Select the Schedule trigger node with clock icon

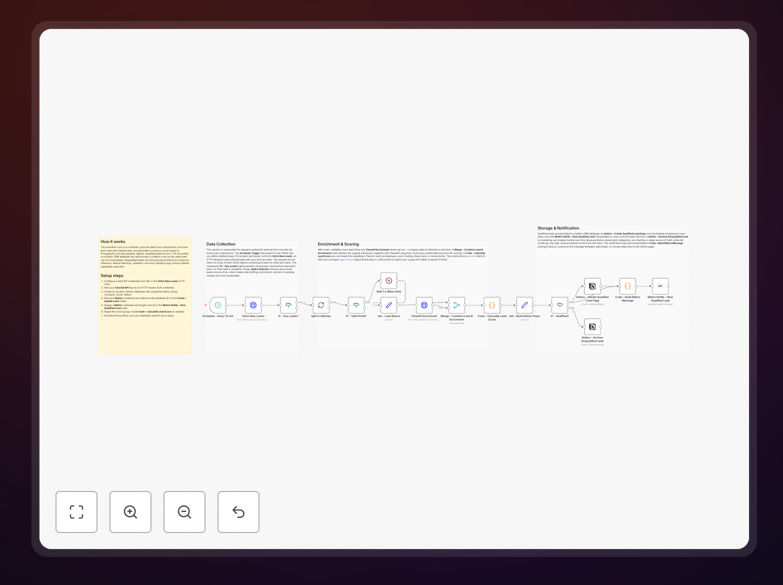(x=218, y=305)
